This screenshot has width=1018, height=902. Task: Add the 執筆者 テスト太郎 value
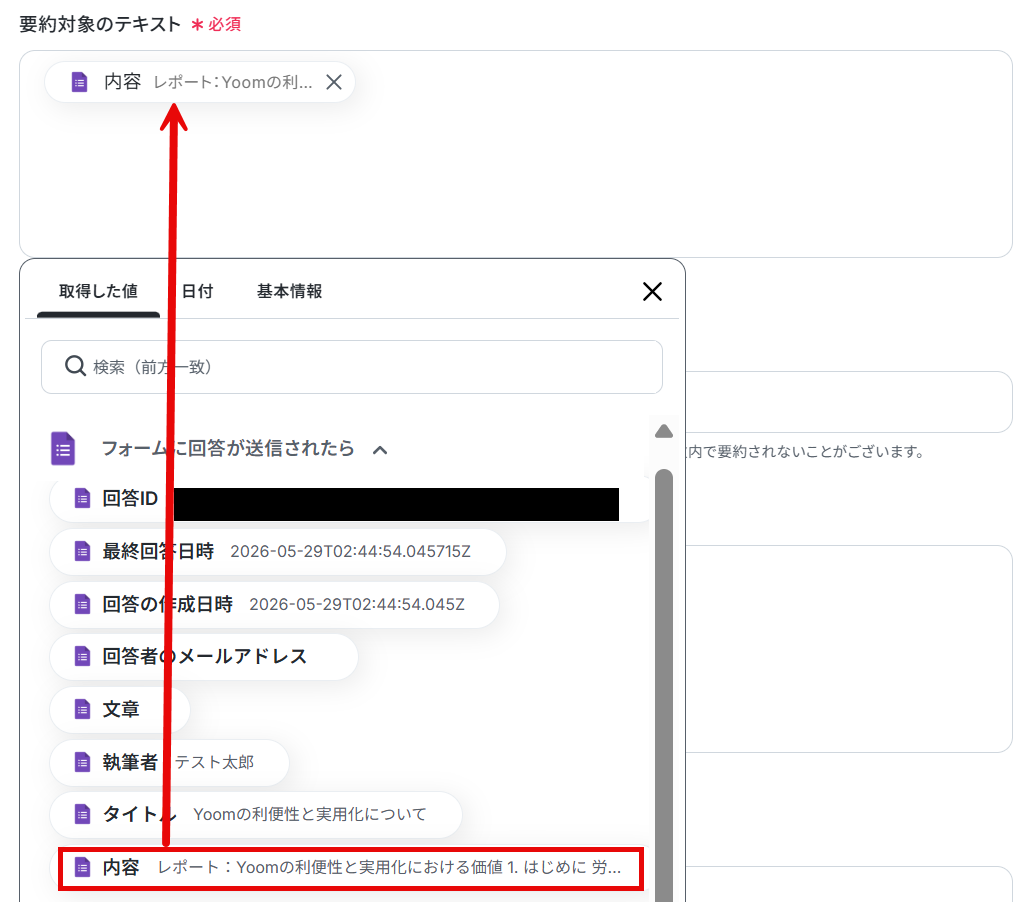coord(169,762)
